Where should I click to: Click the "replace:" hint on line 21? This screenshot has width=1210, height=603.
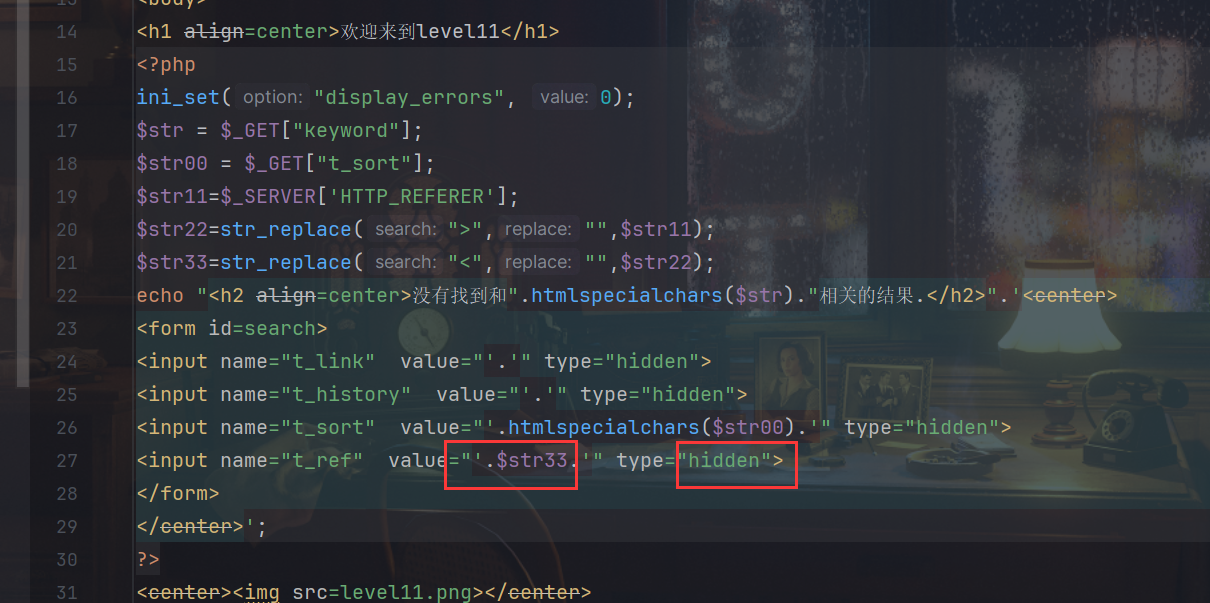coord(538,263)
